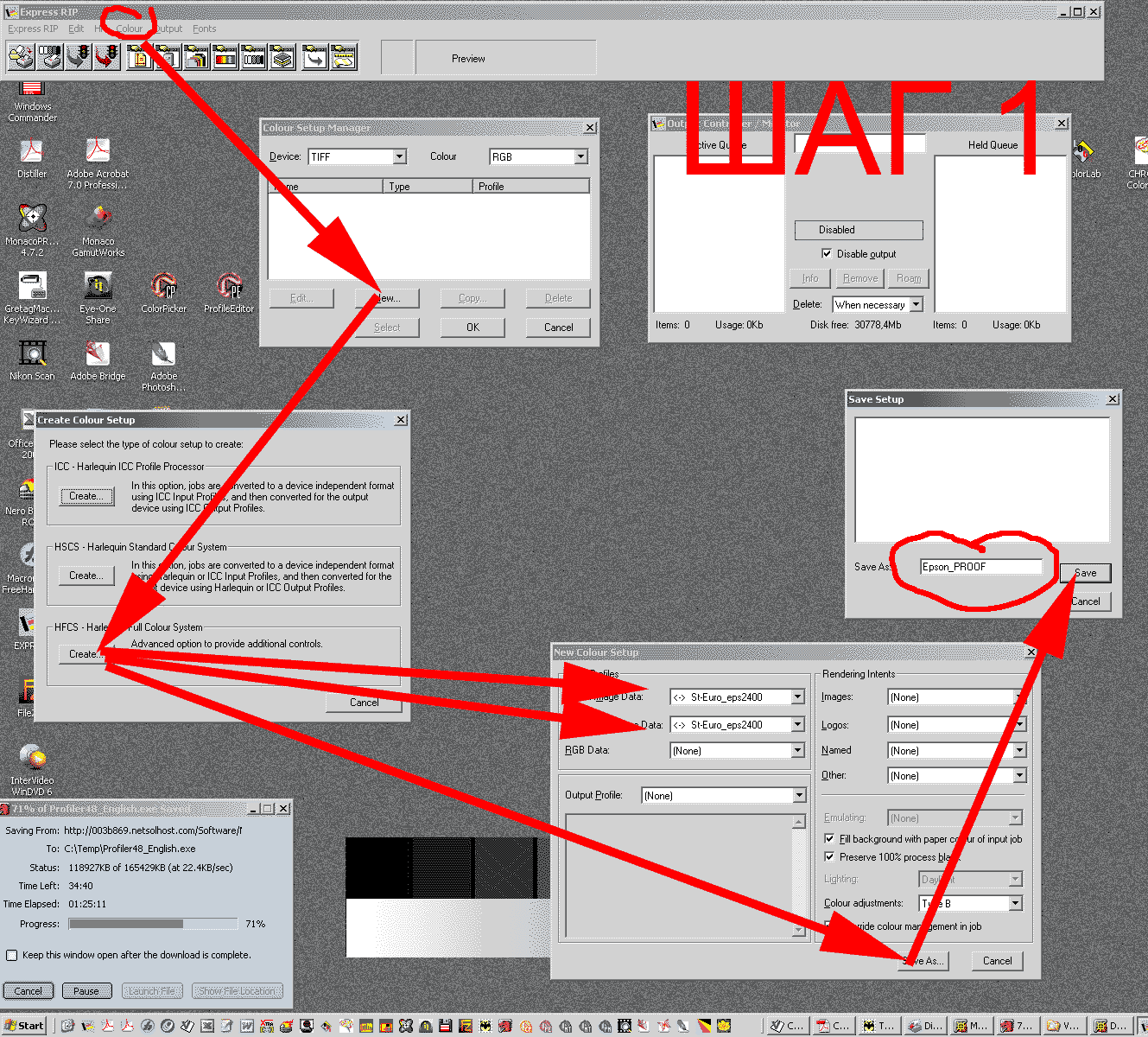The height and width of the screenshot is (1037, 1148).
Task: Open the Output menu
Action: click(x=168, y=29)
